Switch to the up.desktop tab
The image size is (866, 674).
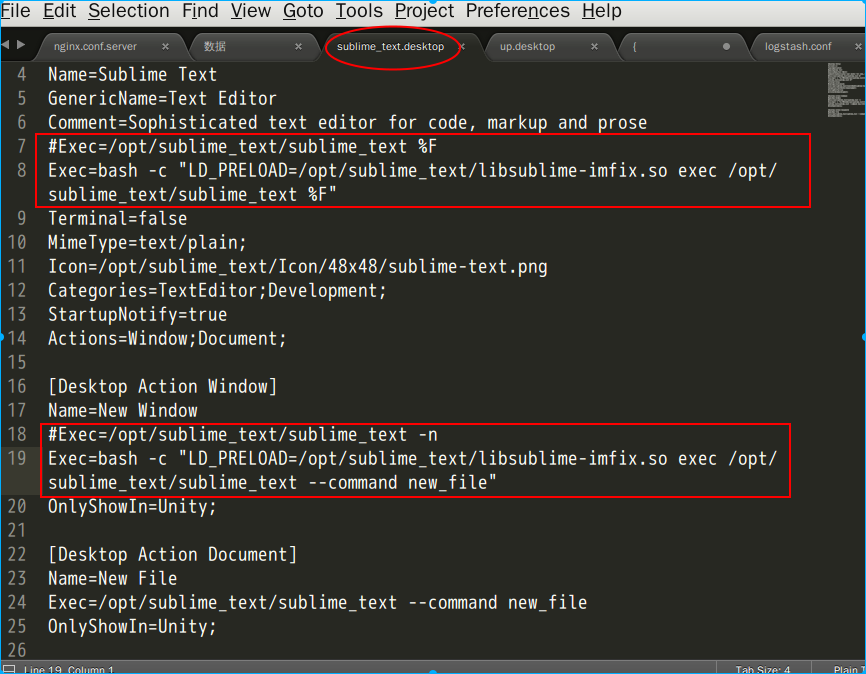point(527,46)
